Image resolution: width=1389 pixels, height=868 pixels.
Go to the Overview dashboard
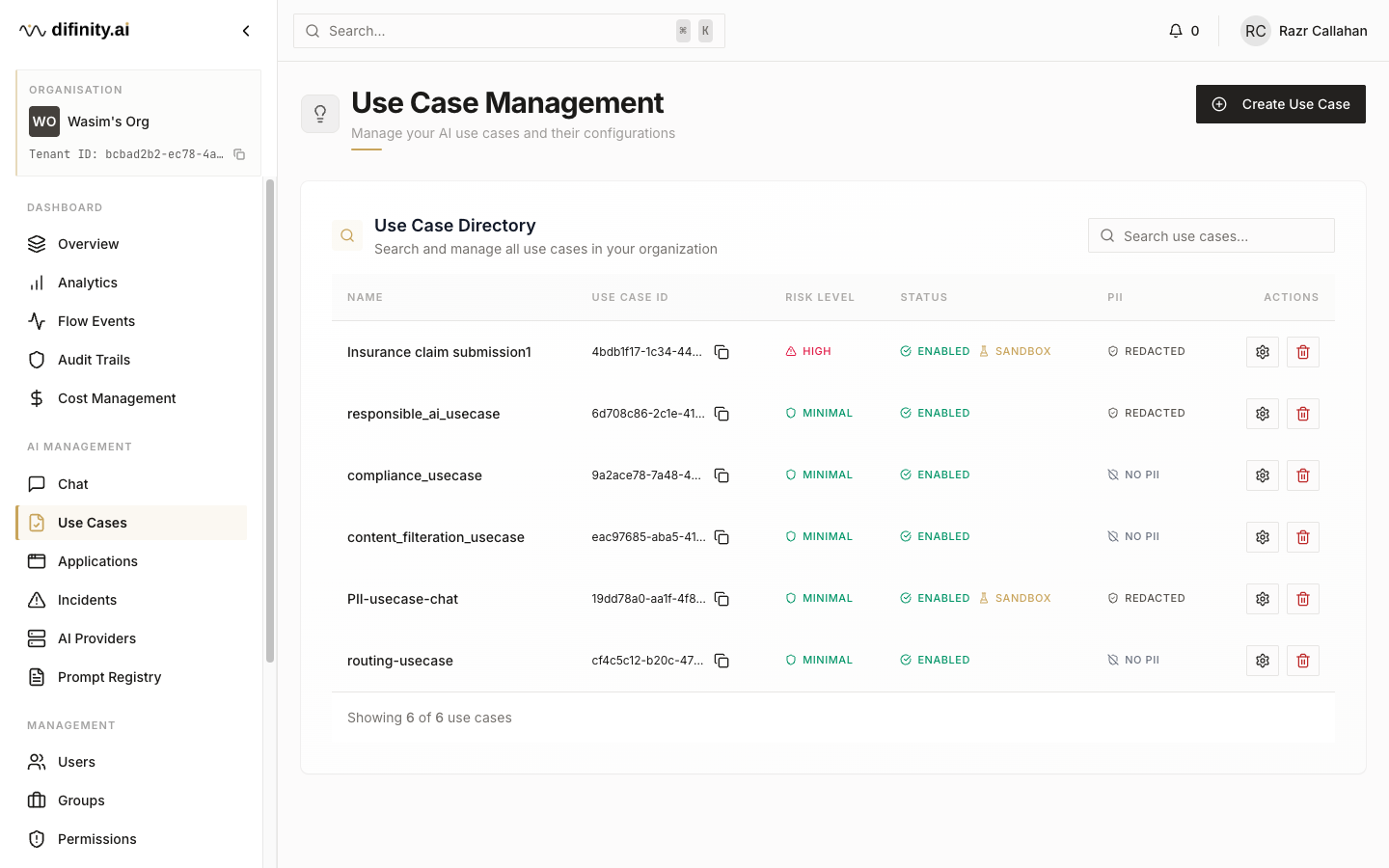tap(131, 244)
